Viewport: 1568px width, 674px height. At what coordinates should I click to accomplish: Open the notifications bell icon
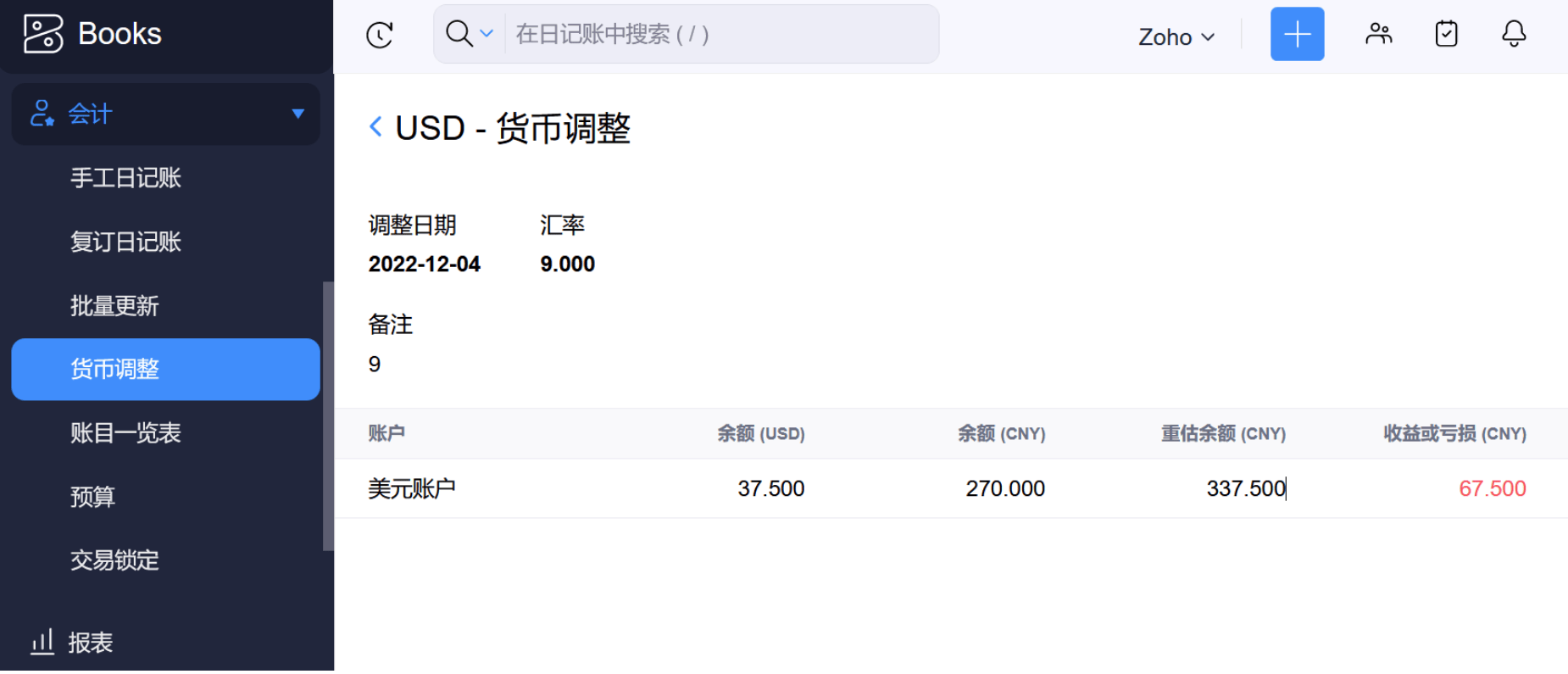[1514, 34]
